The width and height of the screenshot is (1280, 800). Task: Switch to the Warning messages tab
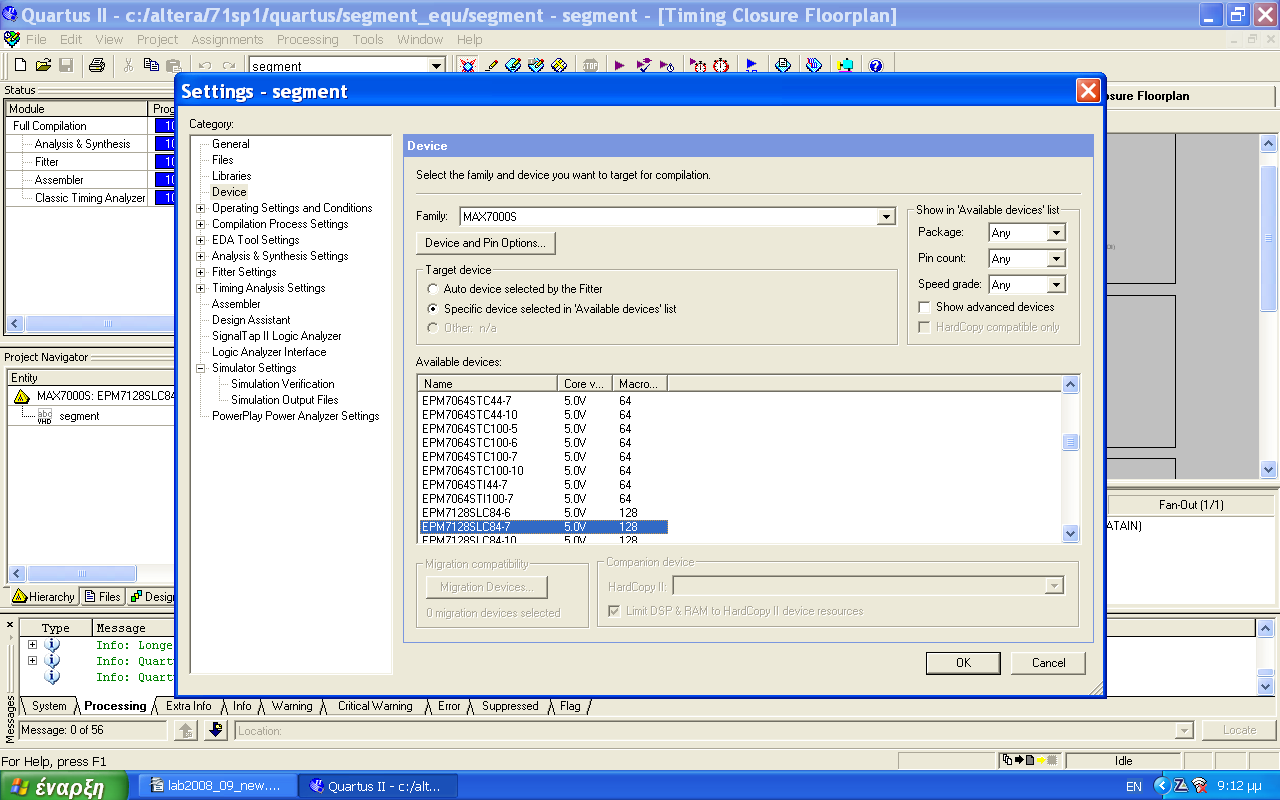pyautogui.click(x=292, y=706)
